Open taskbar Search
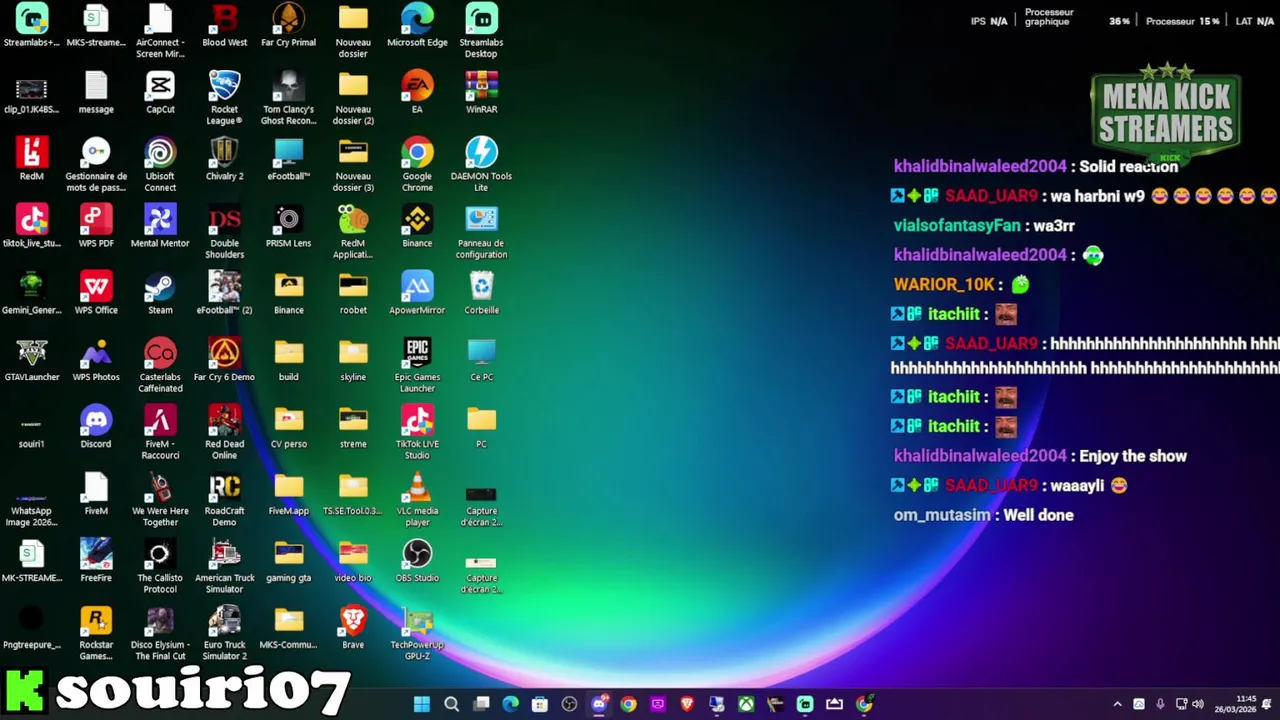This screenshot has width=1280, height=720. (451, 704)
